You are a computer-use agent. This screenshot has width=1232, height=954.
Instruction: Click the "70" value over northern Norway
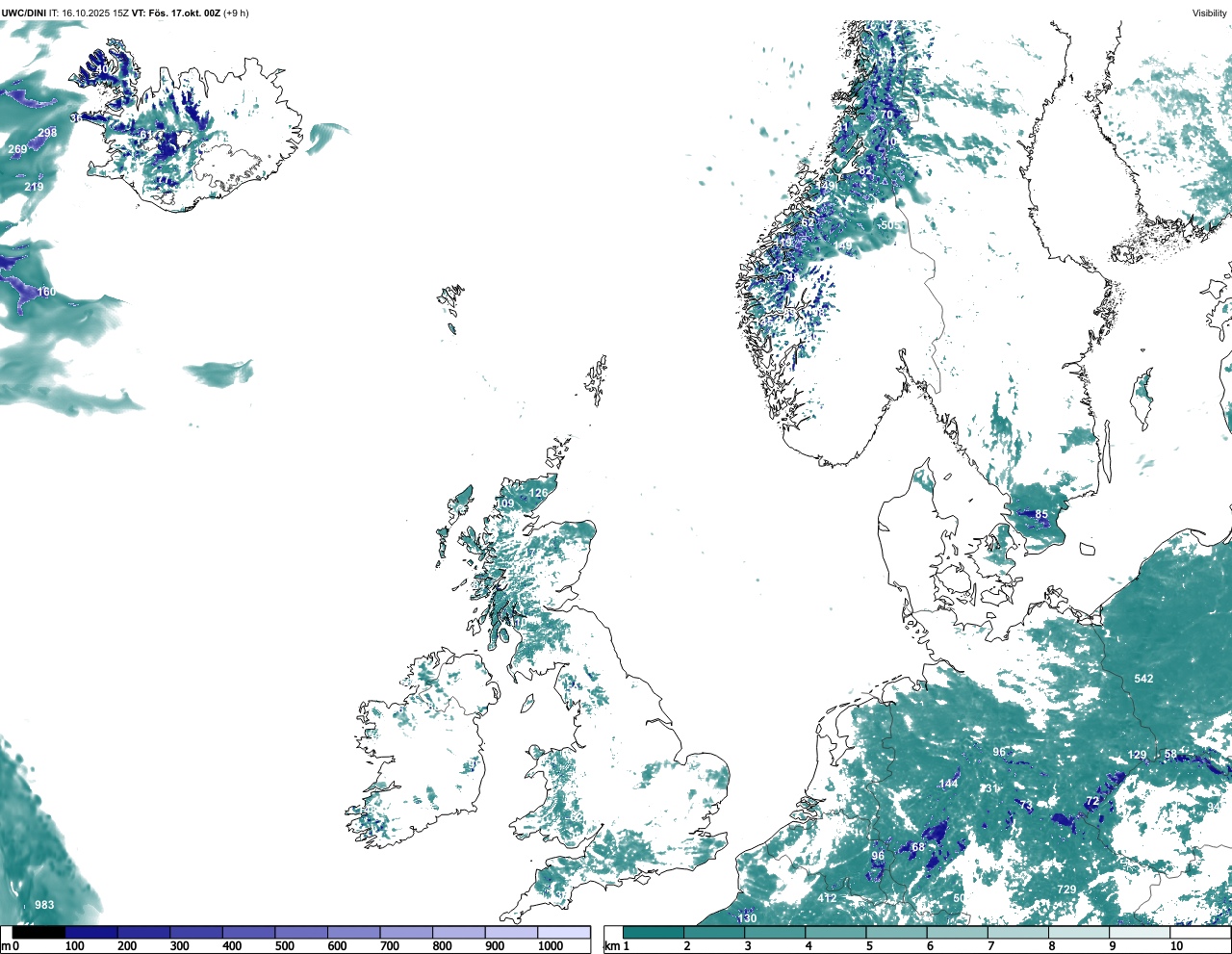887,114
